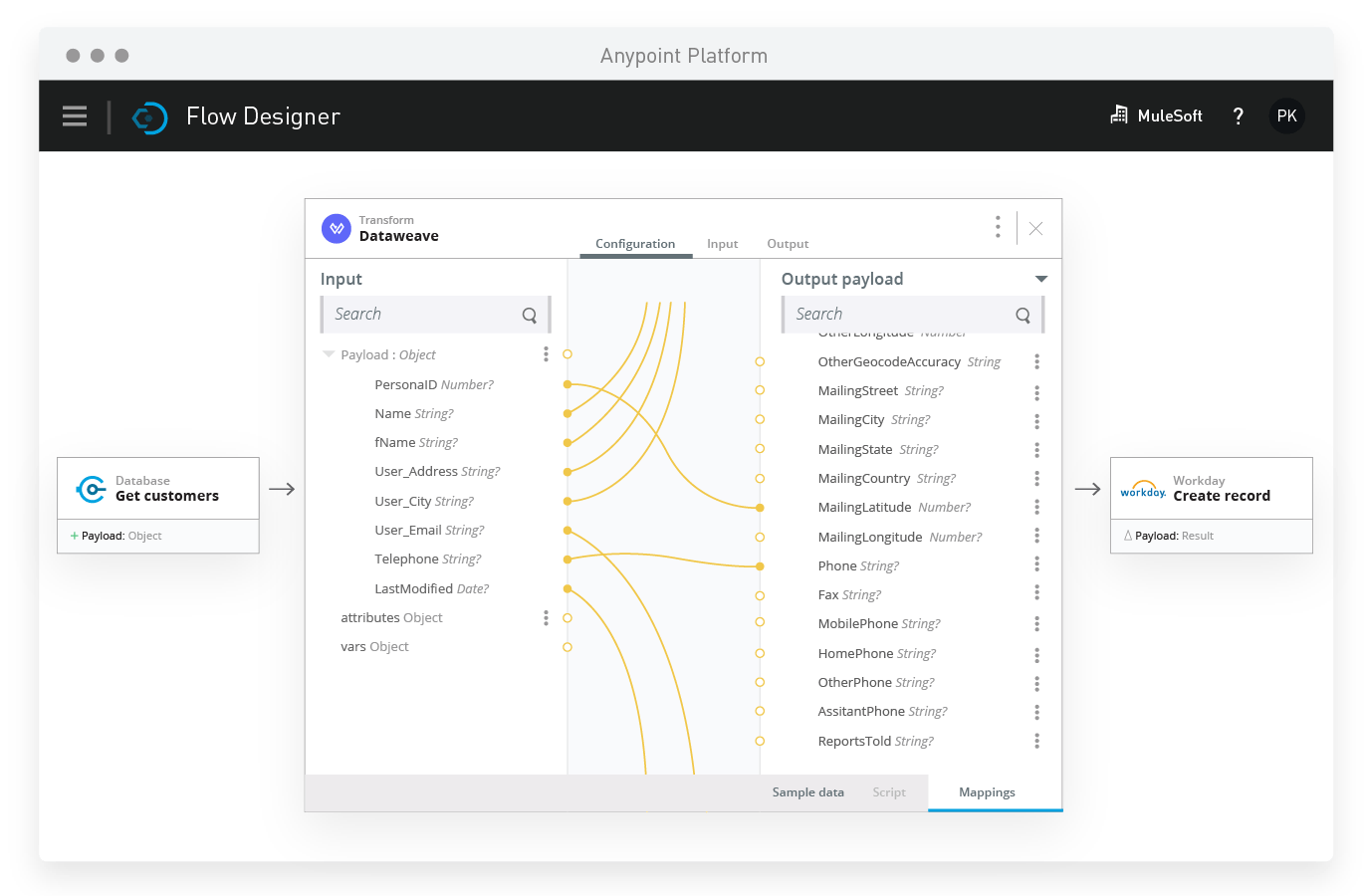1365x896 pixels.
Task: Click the Create record Workday card
Action: coord(1211,488)
